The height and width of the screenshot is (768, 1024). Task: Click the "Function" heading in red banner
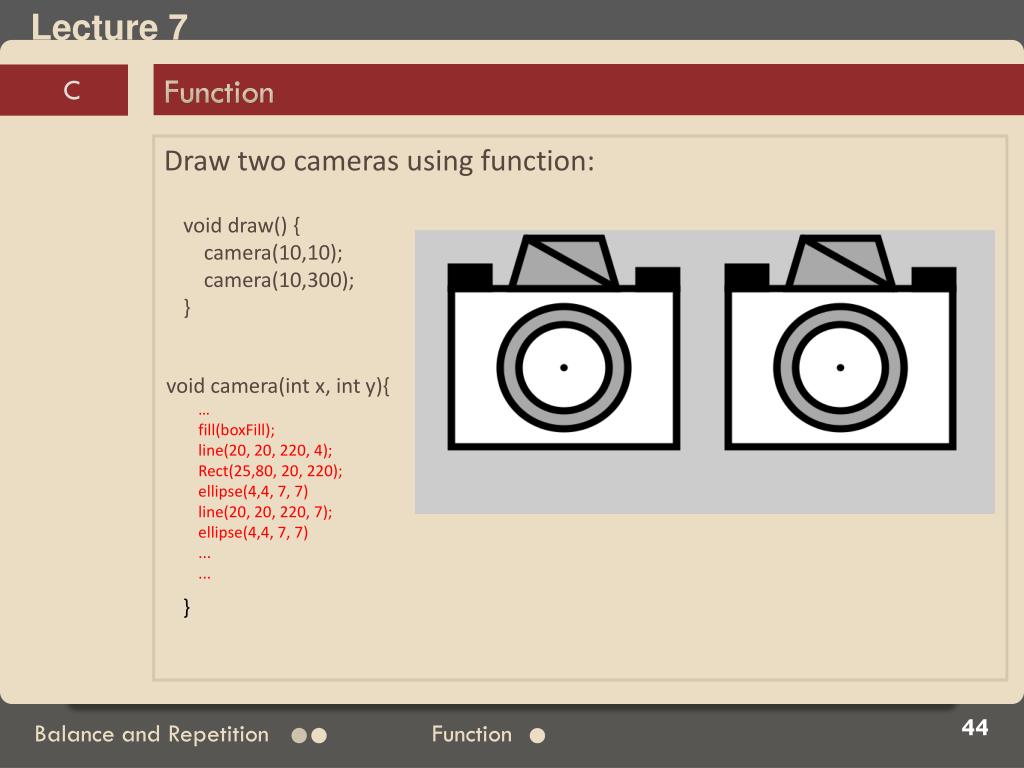(x=219, y=92)
